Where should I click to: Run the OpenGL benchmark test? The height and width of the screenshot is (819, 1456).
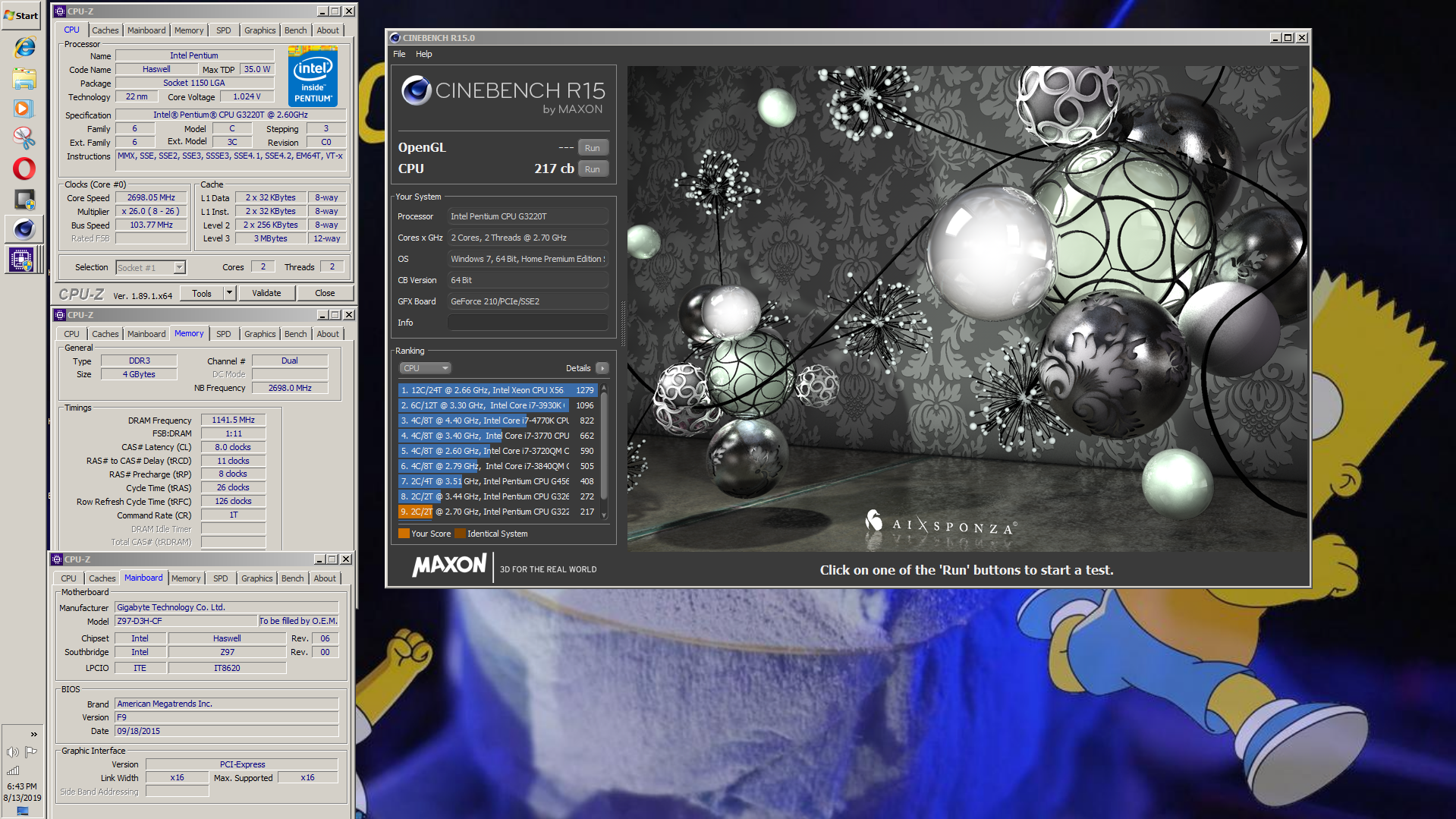(x=593, y=148)
